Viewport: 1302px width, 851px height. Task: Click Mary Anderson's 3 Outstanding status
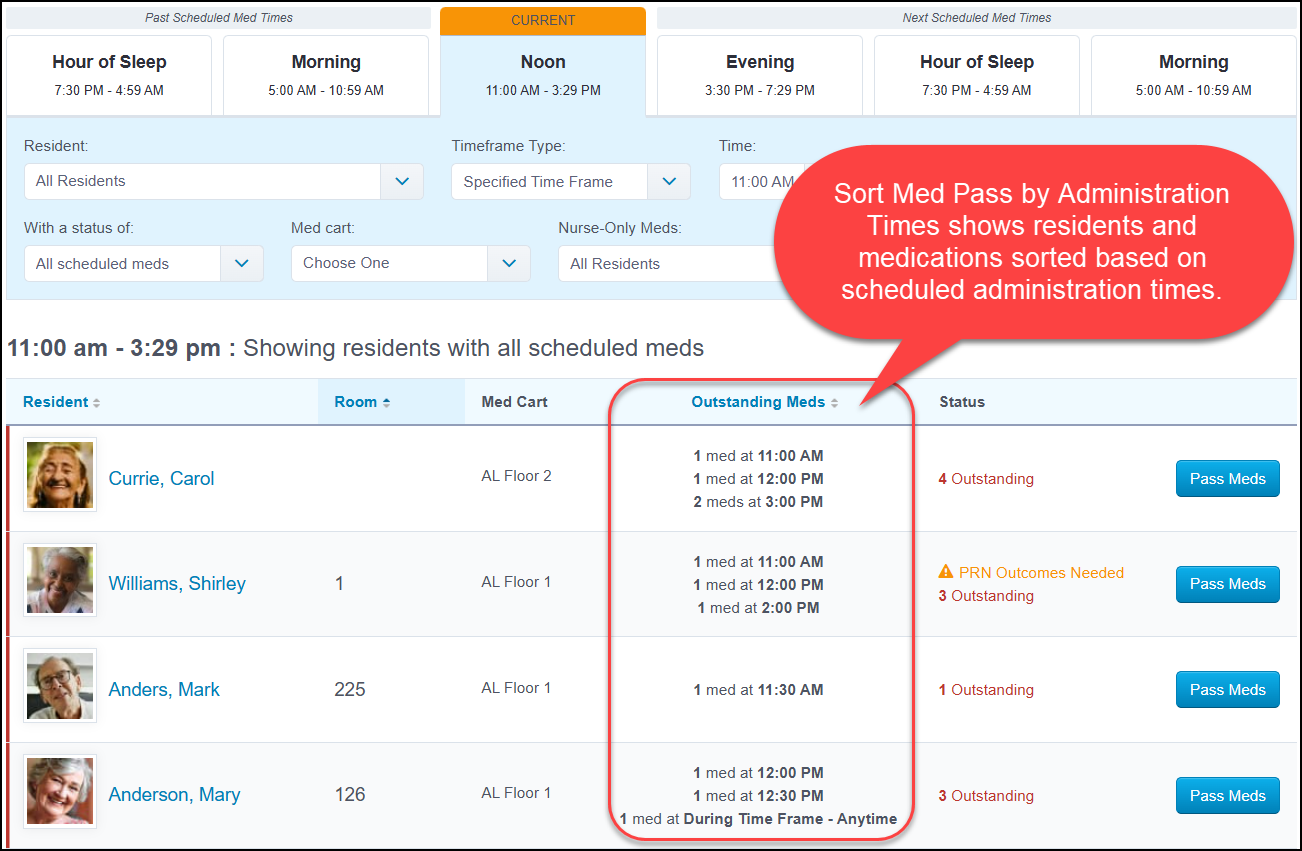[x=986, y=796]
